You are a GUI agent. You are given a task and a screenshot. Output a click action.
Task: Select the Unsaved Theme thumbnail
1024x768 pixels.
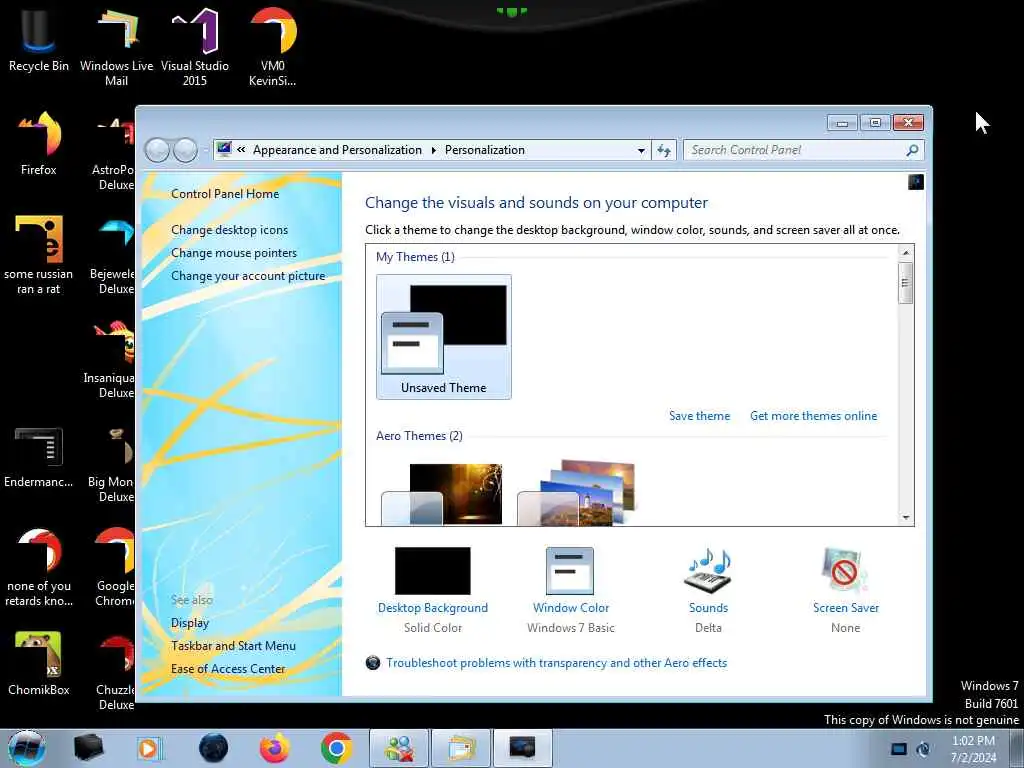tap(443, 336)
